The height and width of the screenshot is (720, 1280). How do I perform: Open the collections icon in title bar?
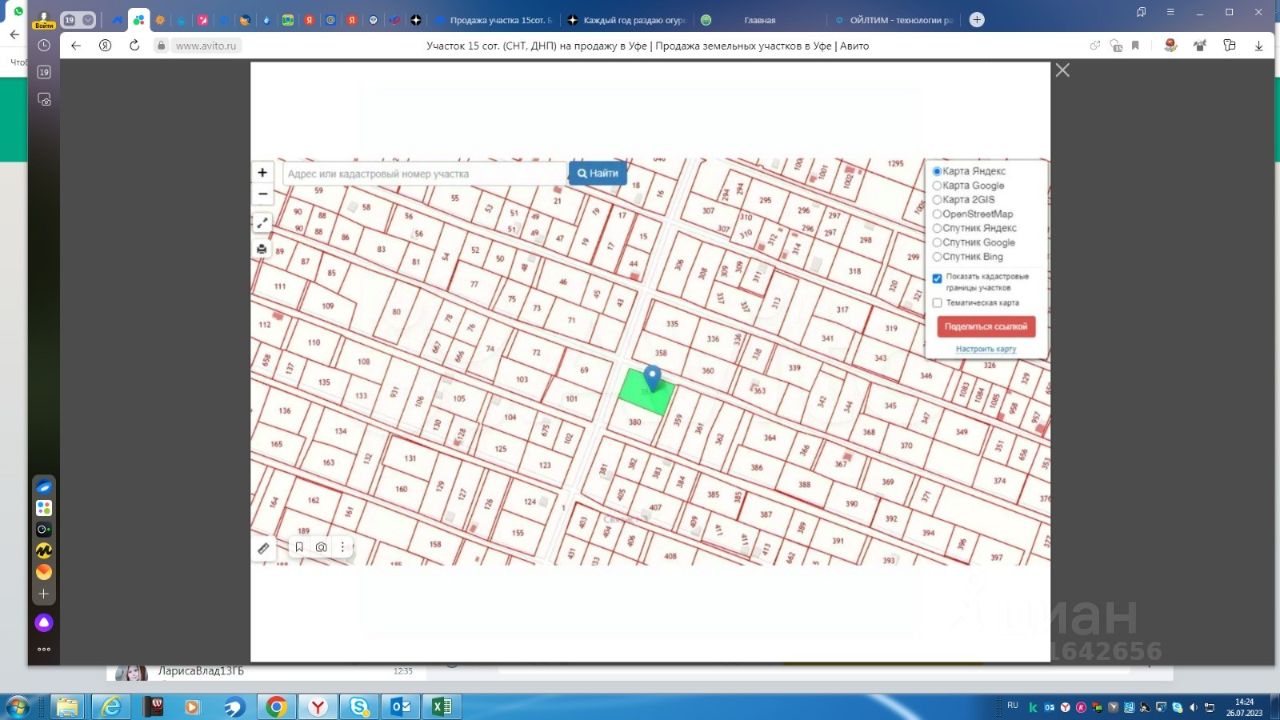pyautogui.click(x=1141, y=12)
